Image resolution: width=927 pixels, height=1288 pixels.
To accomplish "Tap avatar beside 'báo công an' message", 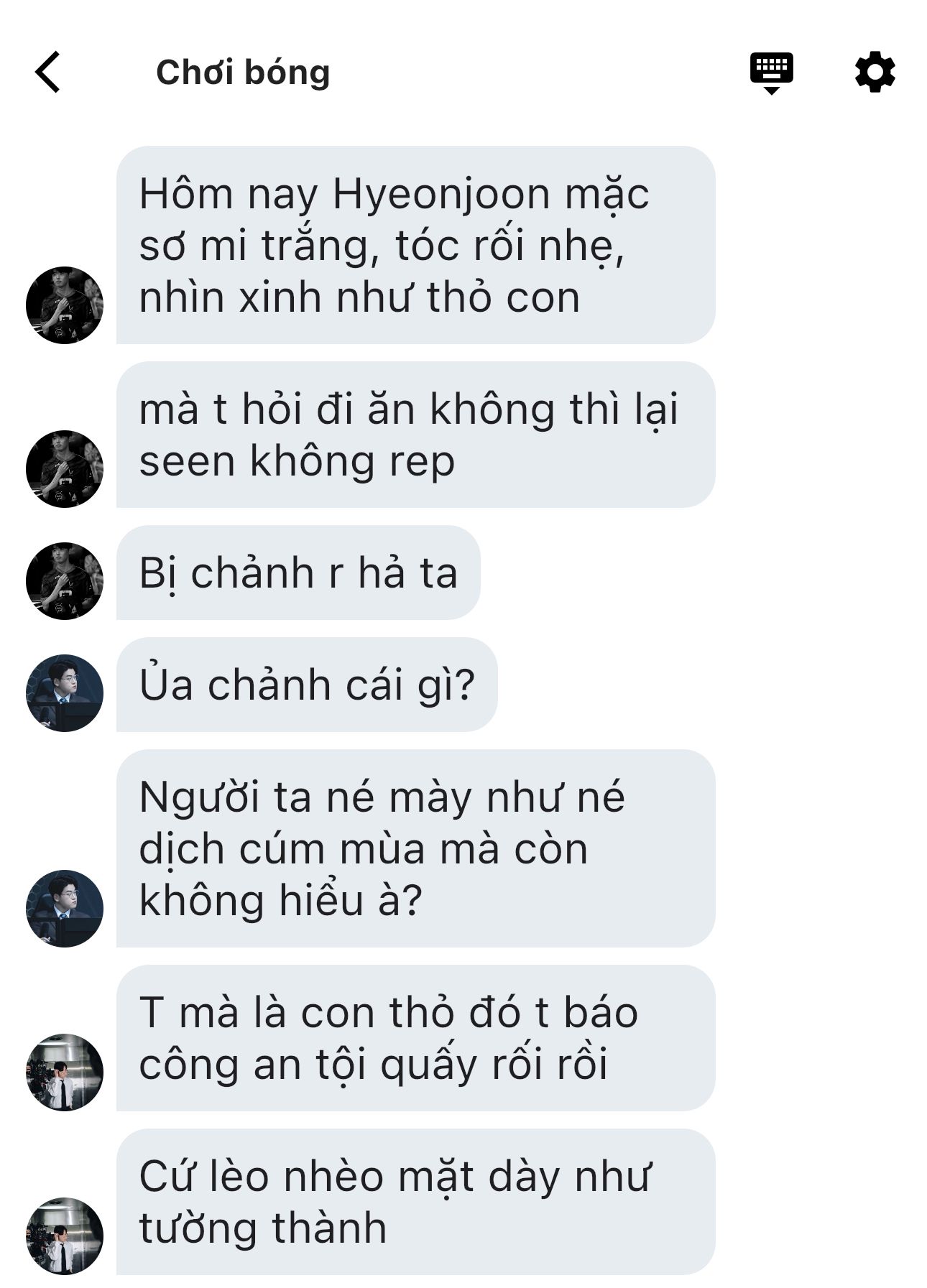I will tap(65, 1072).
